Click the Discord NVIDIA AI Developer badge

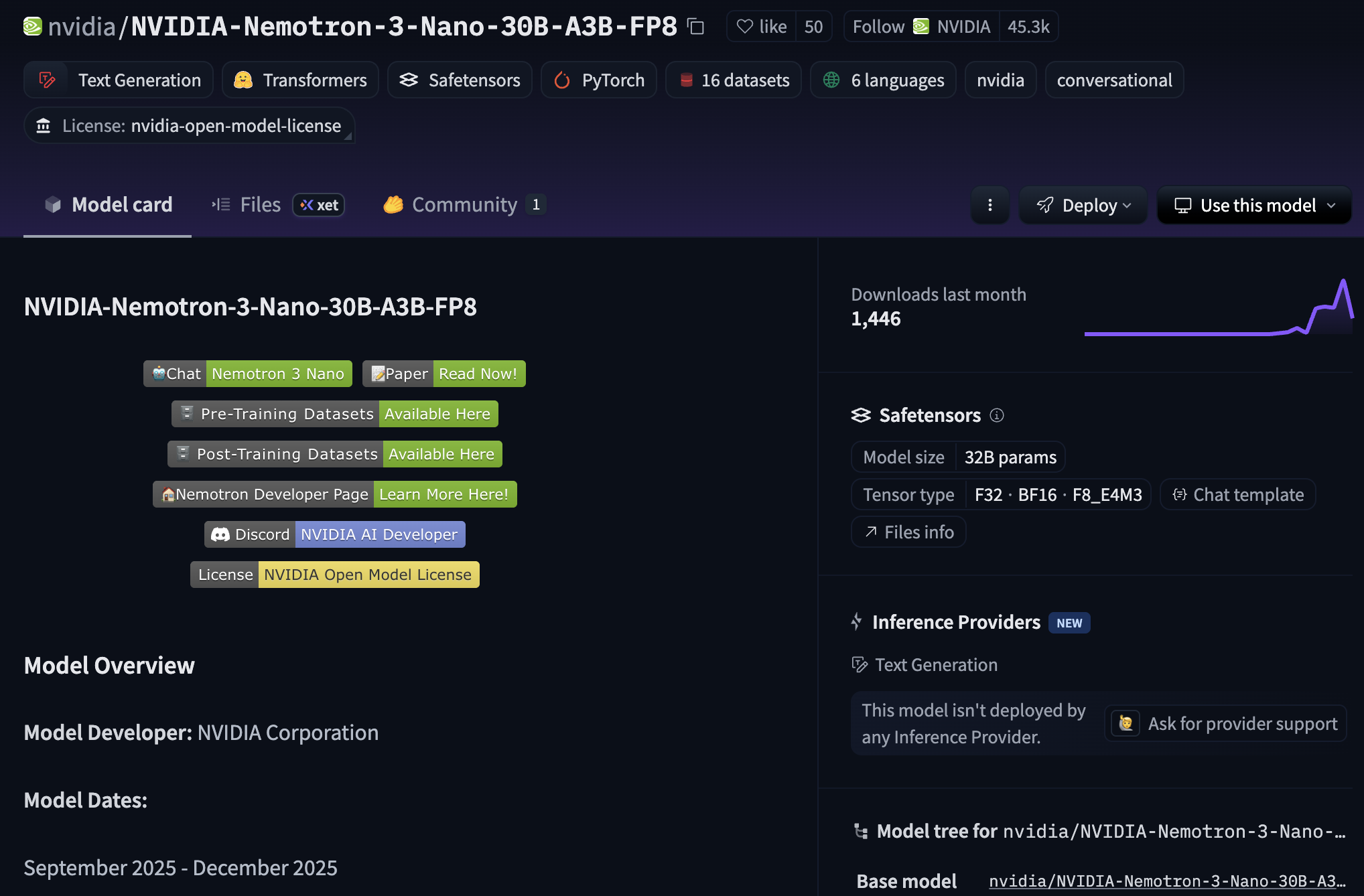(x=334, y=534)
